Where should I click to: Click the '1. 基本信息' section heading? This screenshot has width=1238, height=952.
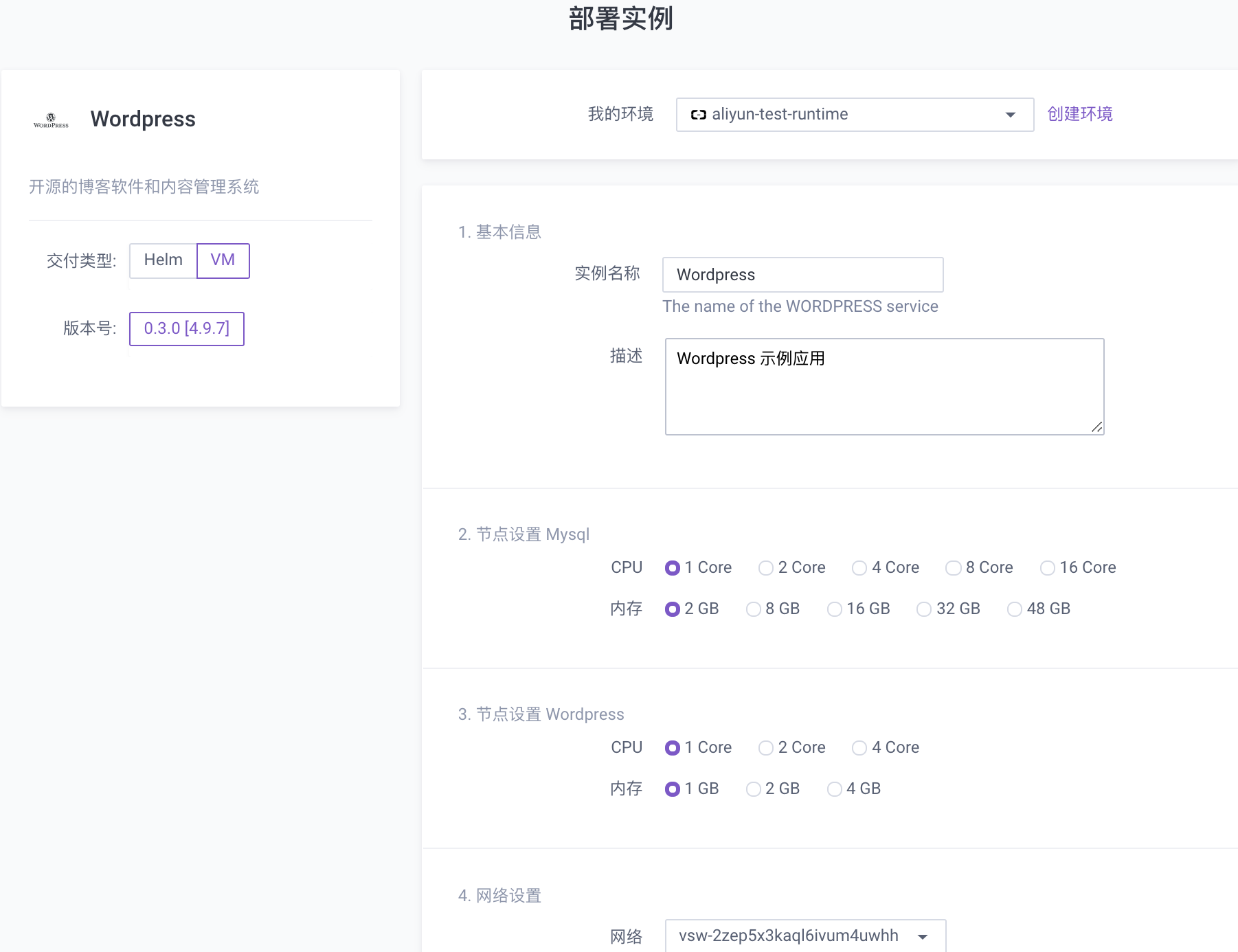pos(500,232)
